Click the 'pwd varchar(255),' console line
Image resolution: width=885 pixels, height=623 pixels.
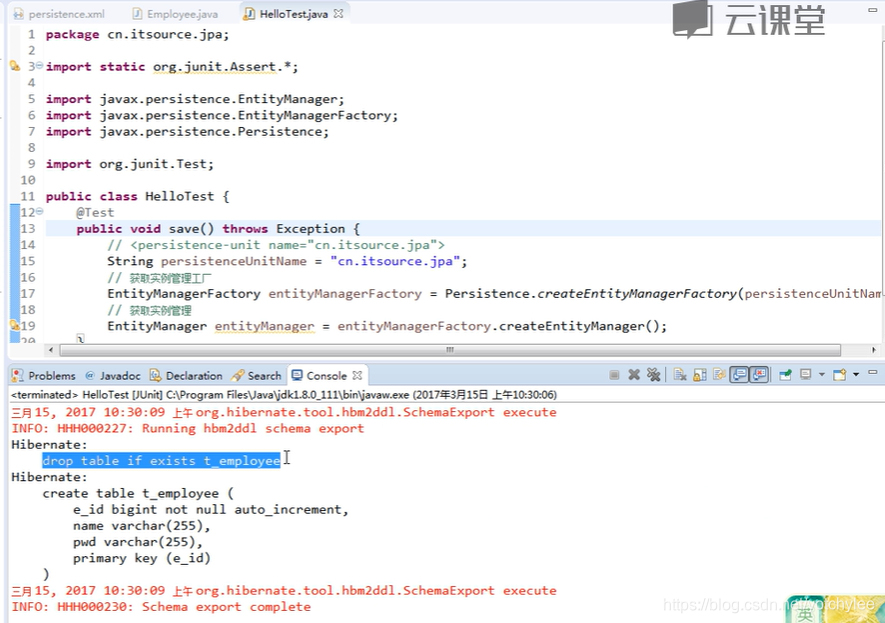click(138, 542)
